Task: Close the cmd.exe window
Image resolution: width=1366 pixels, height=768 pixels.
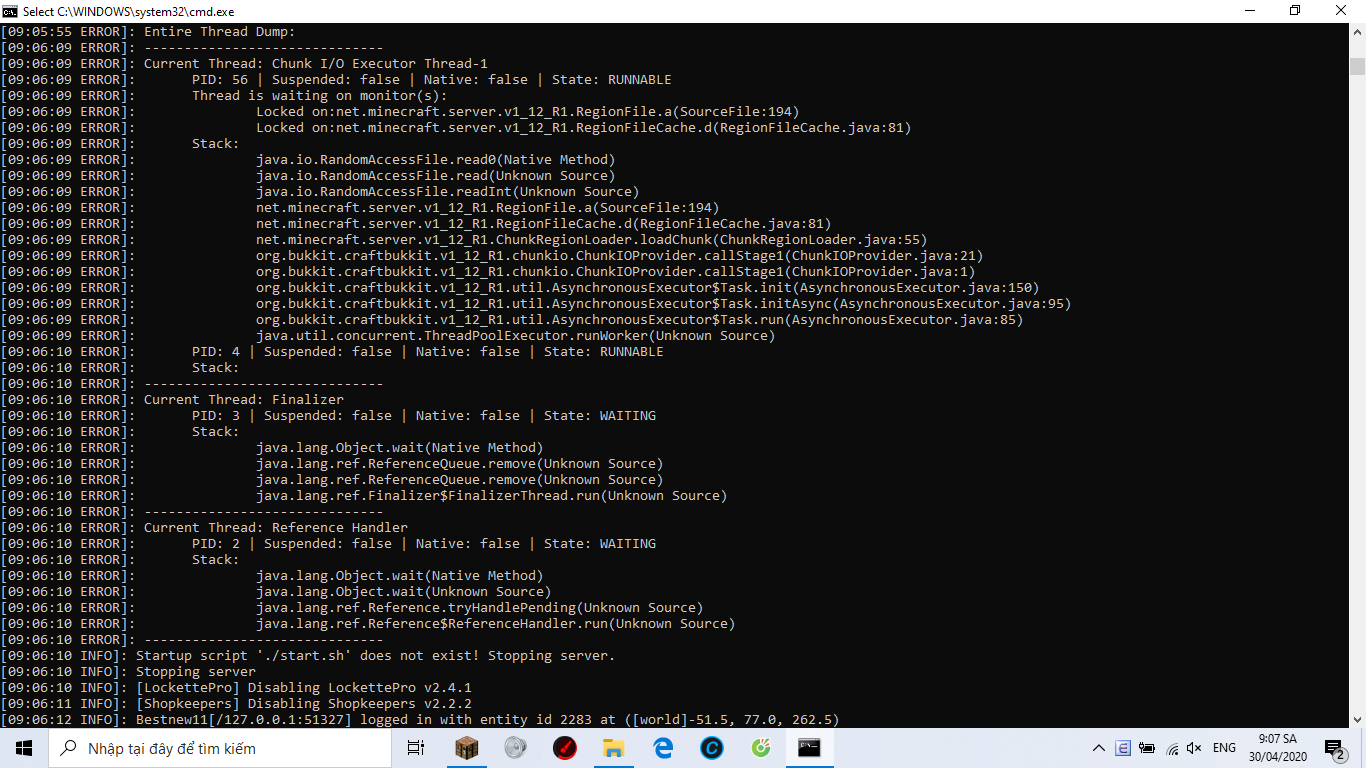Action: (1341, 11)
